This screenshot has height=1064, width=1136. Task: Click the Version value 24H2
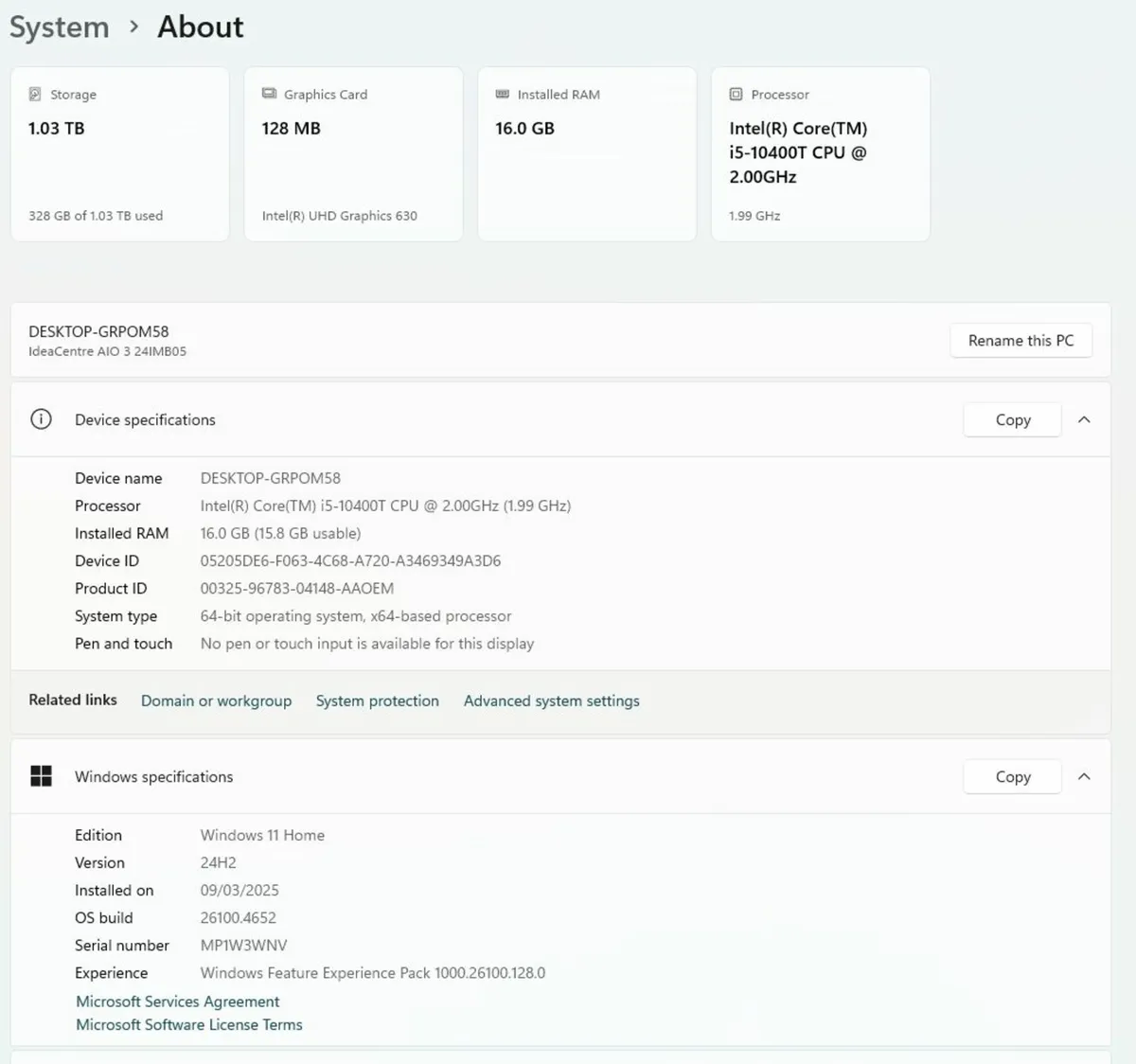[x=218, y=862]
